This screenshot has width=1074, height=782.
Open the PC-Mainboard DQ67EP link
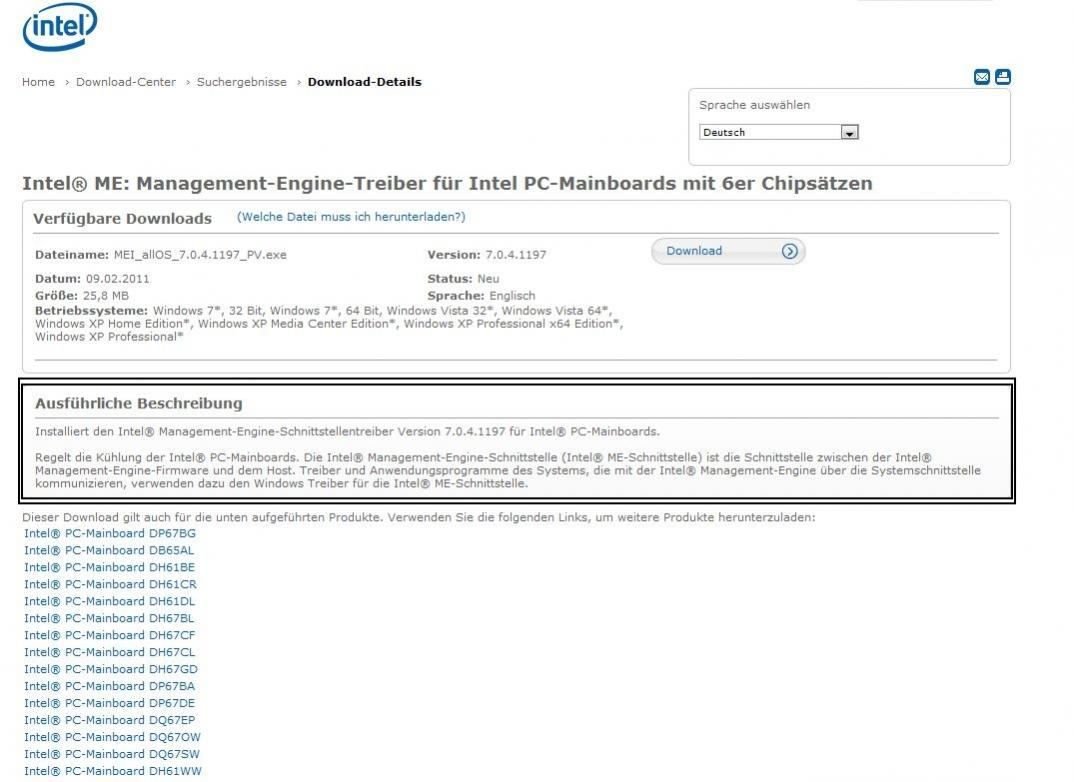click(110, 720)
